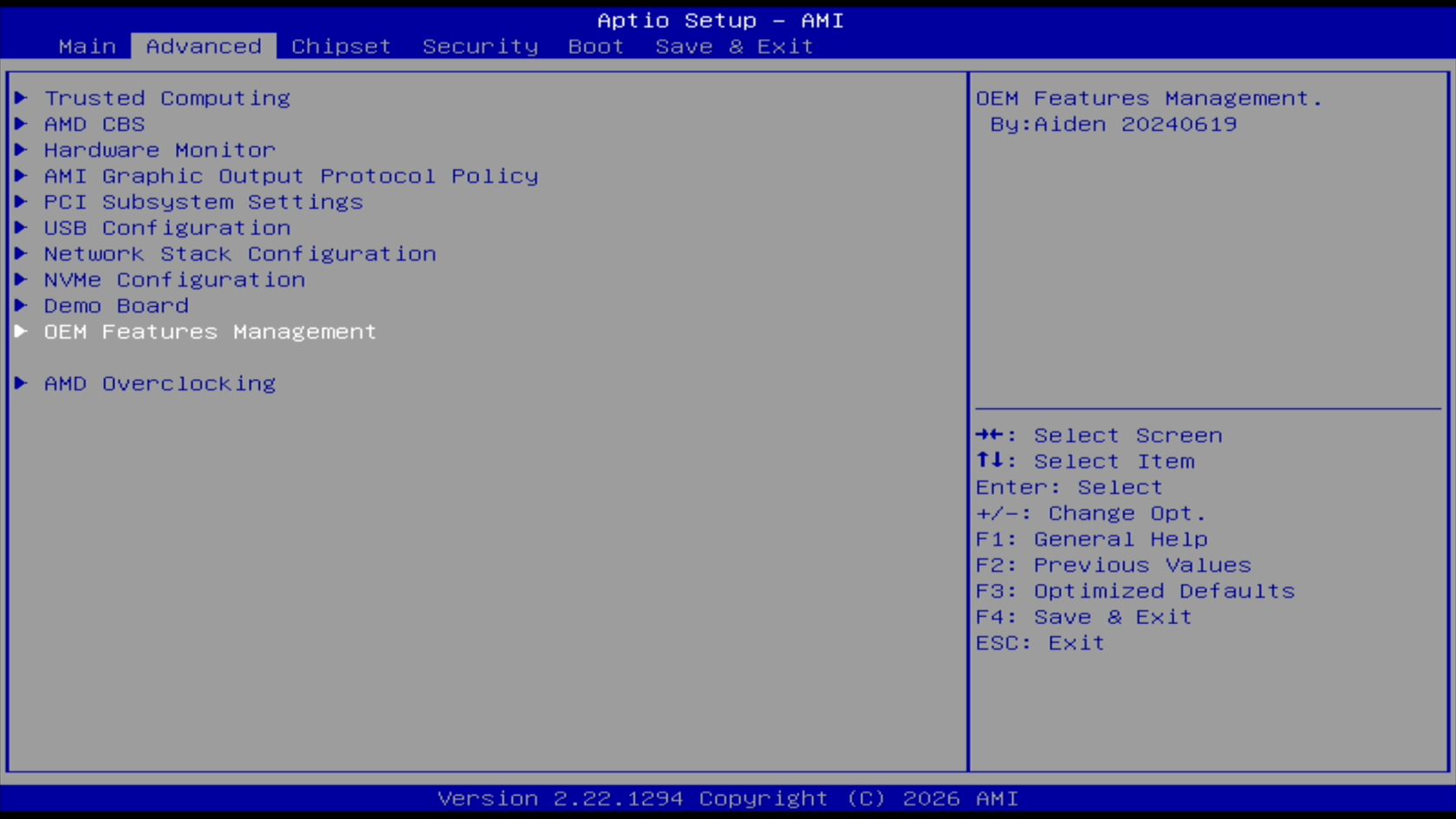
Task: Click the 'Enter: Select' key hint
Action: tap(1069, 487)
